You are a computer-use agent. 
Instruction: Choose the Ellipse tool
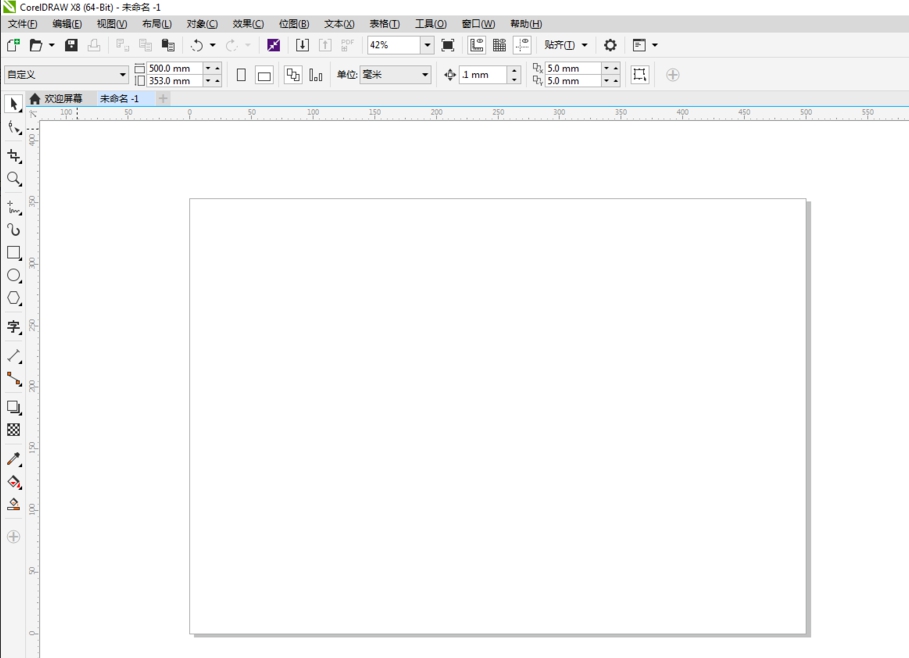[14, 276]
